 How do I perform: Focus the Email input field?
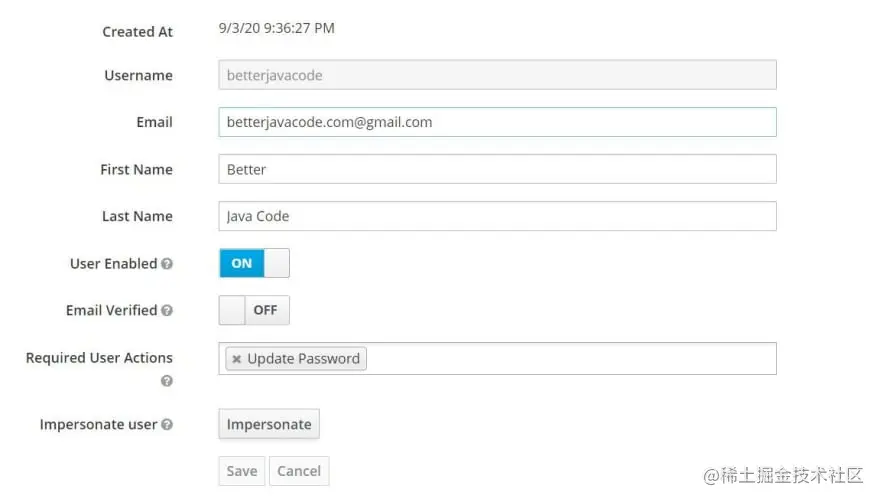click(497, 122)
